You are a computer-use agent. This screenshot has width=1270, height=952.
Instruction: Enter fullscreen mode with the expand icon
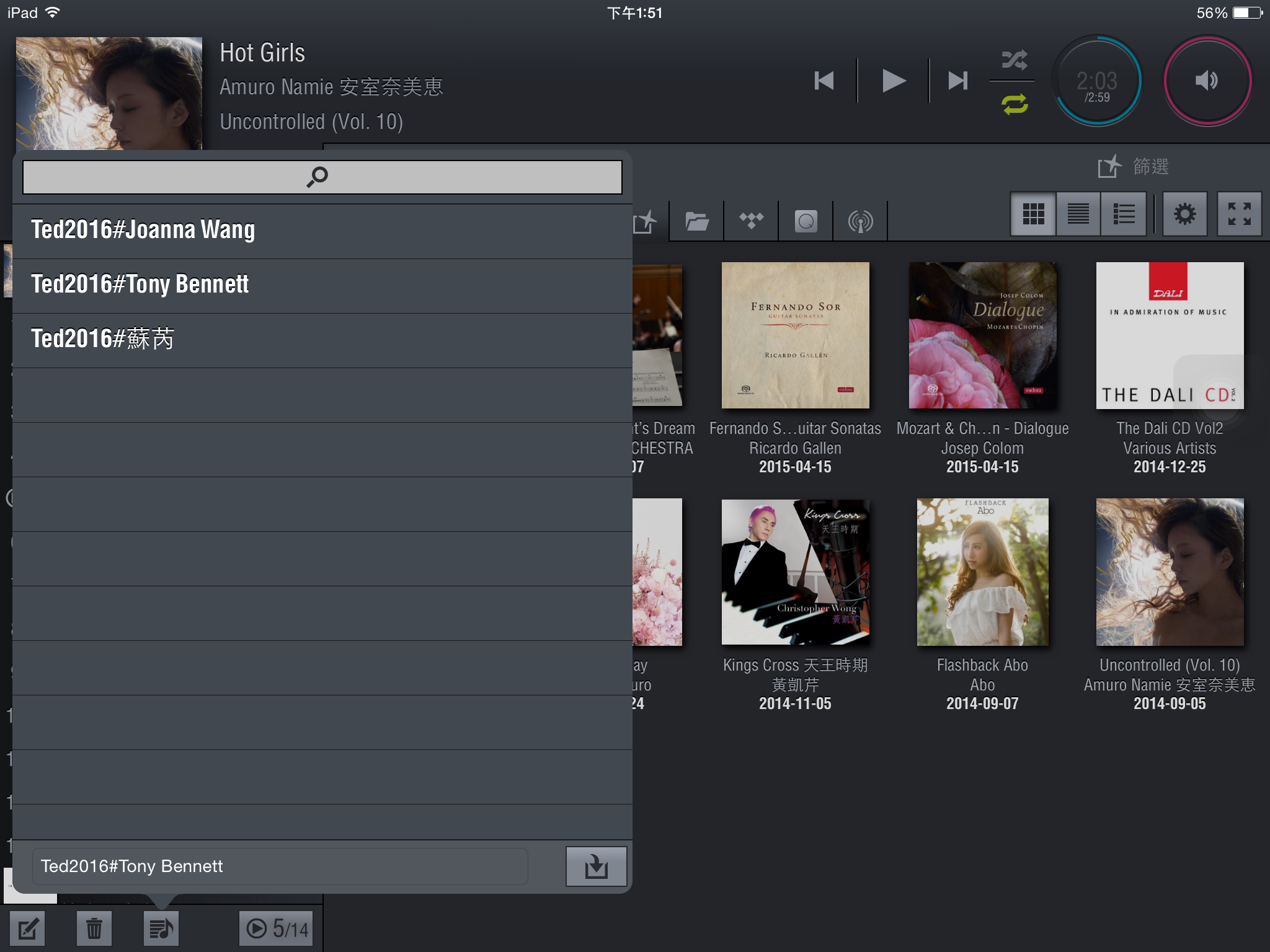tap(1239, 214)
